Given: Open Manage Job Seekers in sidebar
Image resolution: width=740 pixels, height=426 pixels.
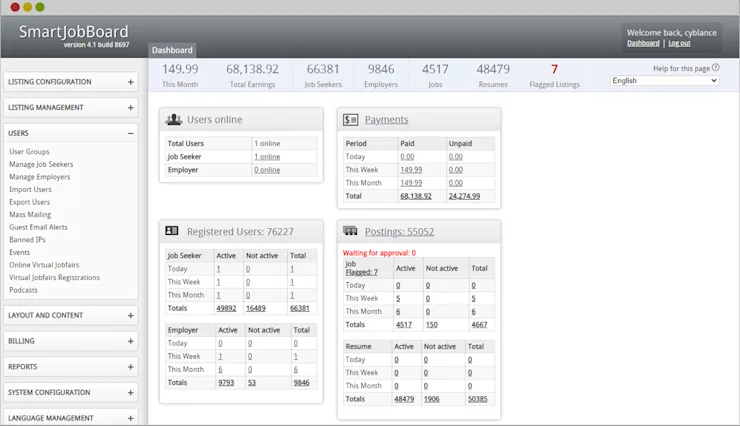Looking at the screenshot, I should [41, 164].
